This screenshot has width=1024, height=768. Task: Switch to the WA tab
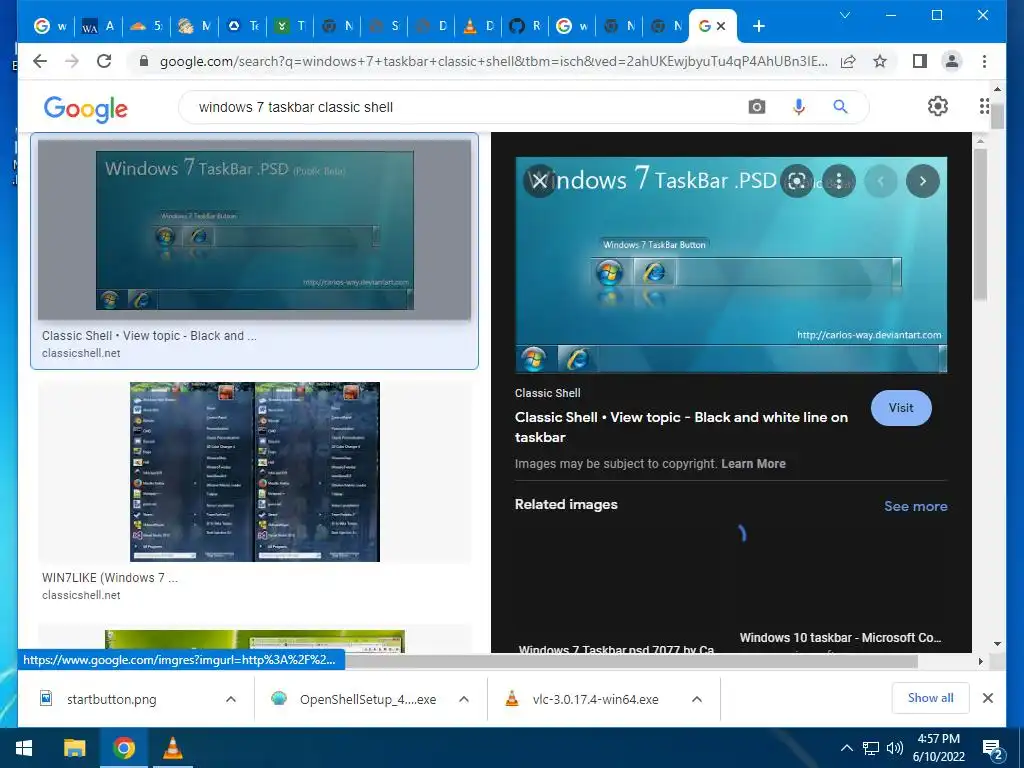[98, 26]
